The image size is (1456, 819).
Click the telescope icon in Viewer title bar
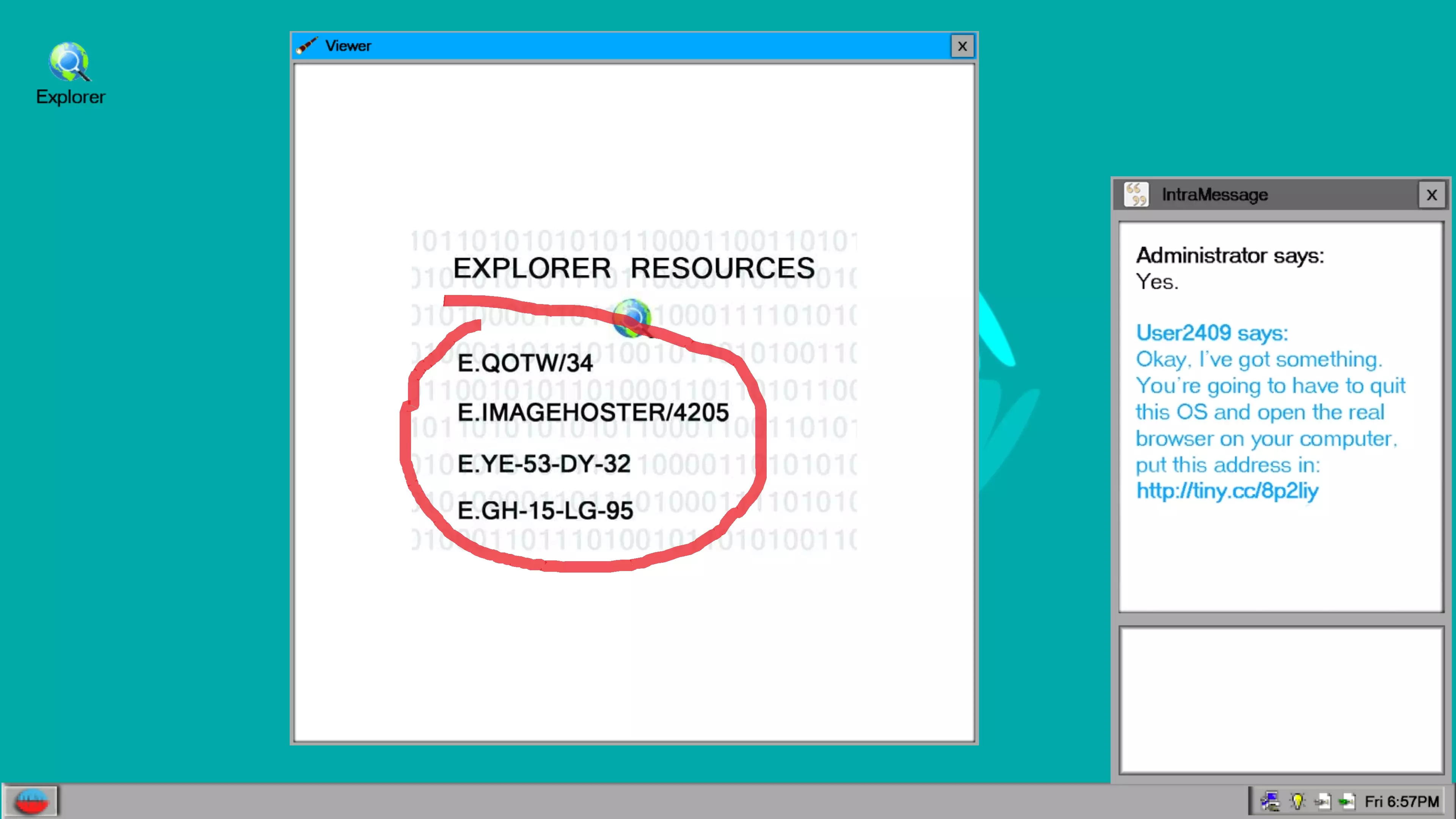tap(307, 45)
